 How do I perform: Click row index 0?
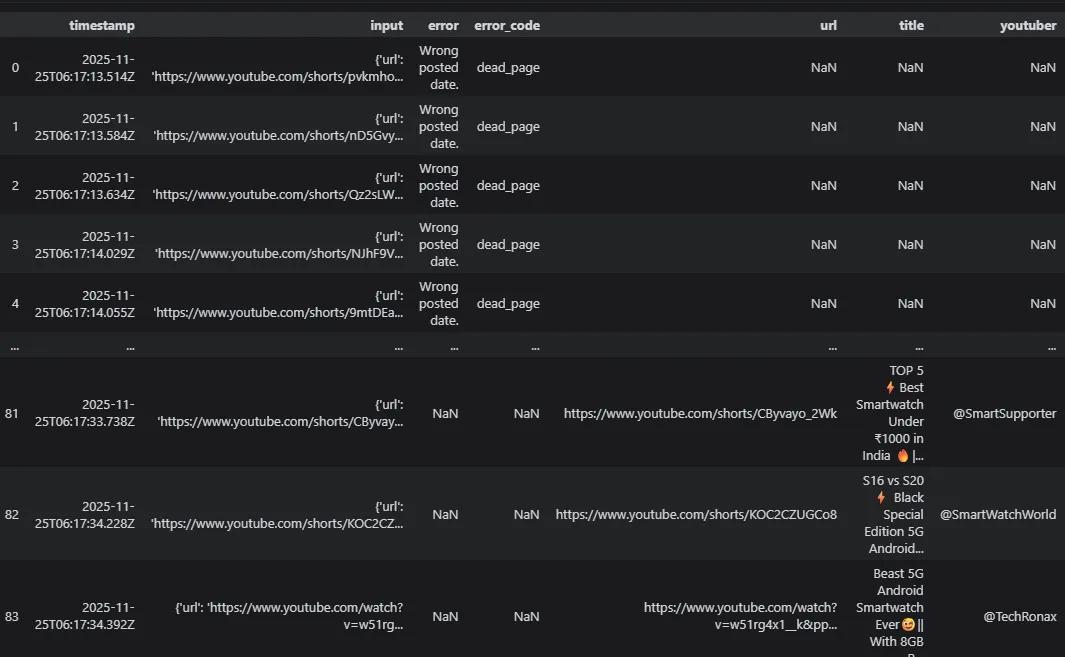point(14,68)
